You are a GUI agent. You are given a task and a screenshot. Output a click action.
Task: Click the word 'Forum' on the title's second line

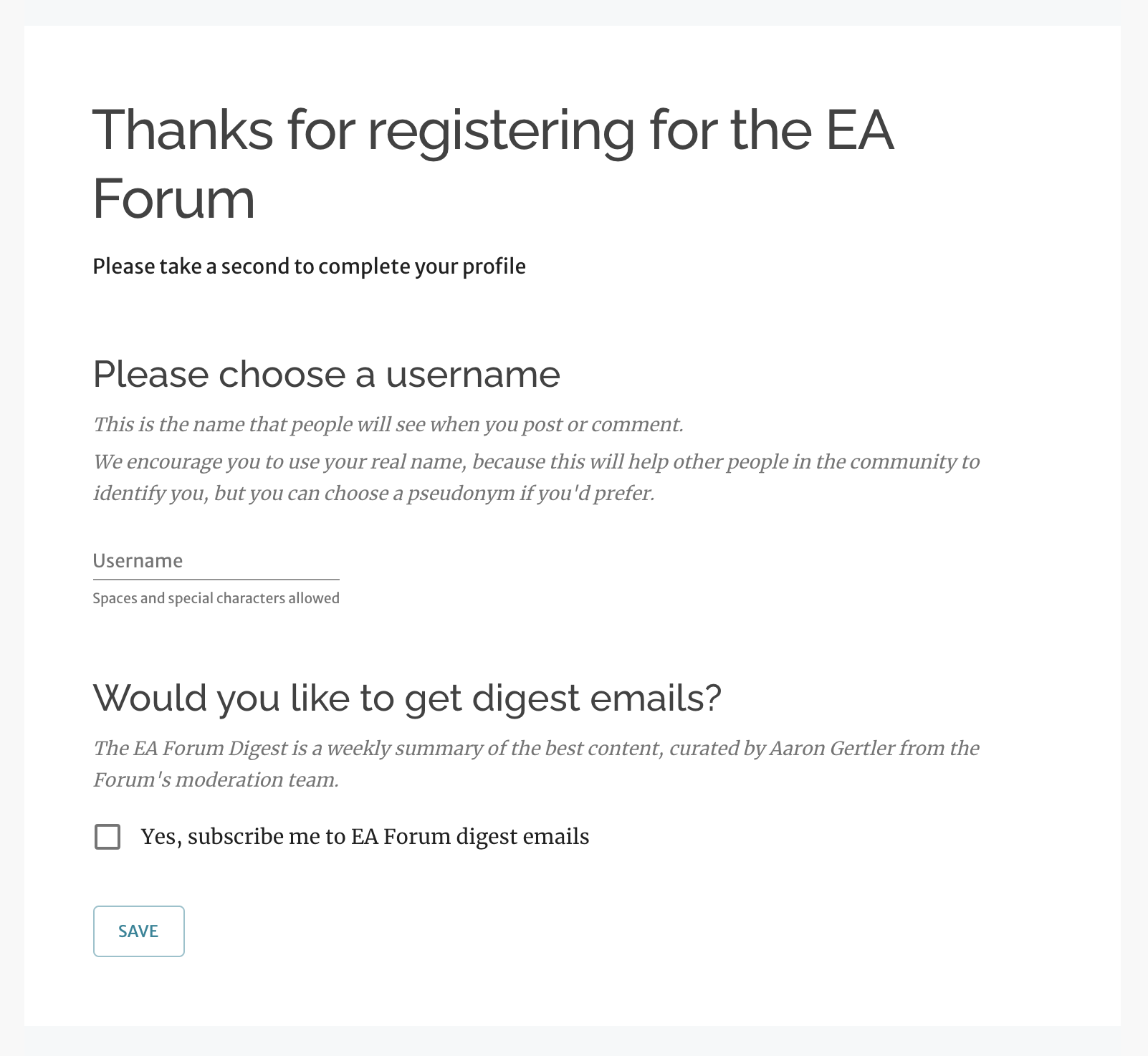pos(173,198)
